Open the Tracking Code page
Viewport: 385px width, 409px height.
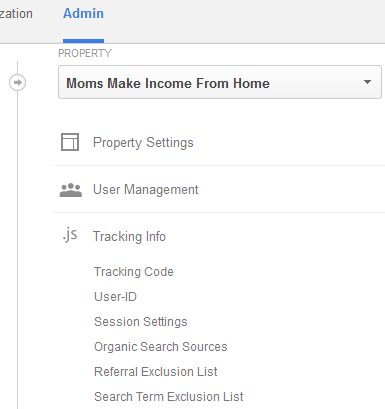(x=134, y=272)
